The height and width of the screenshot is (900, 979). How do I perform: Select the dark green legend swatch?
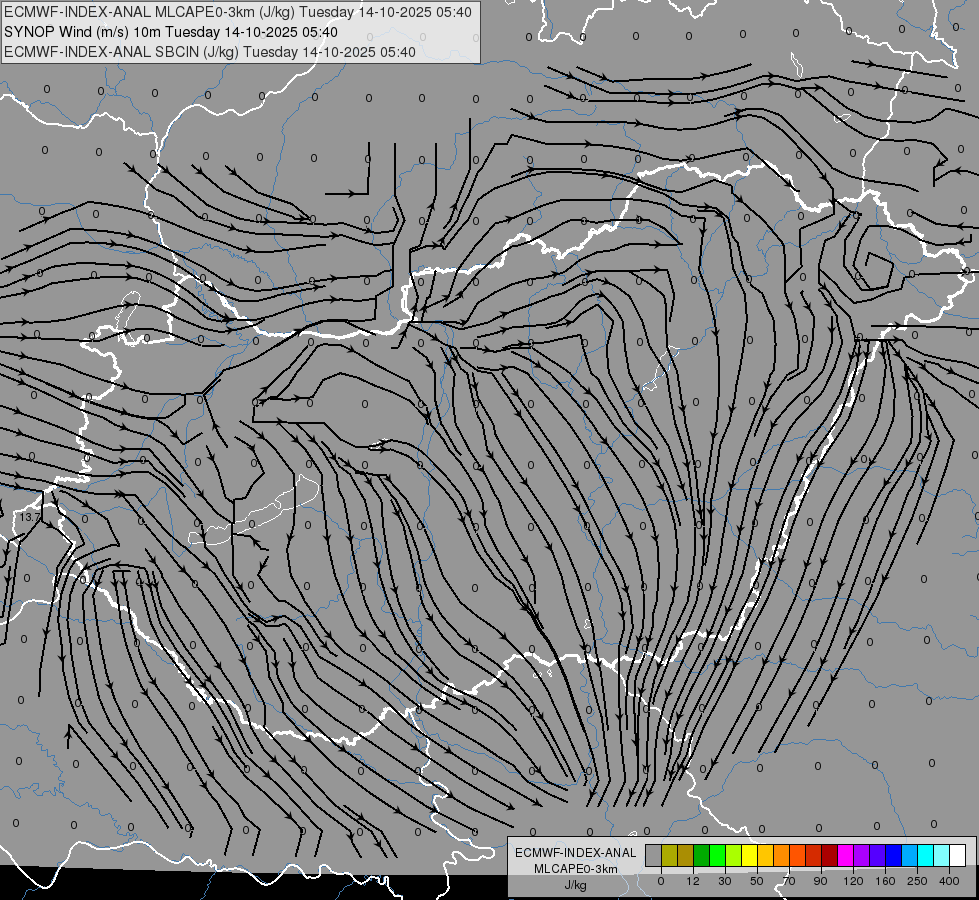(x=701, y=855)
